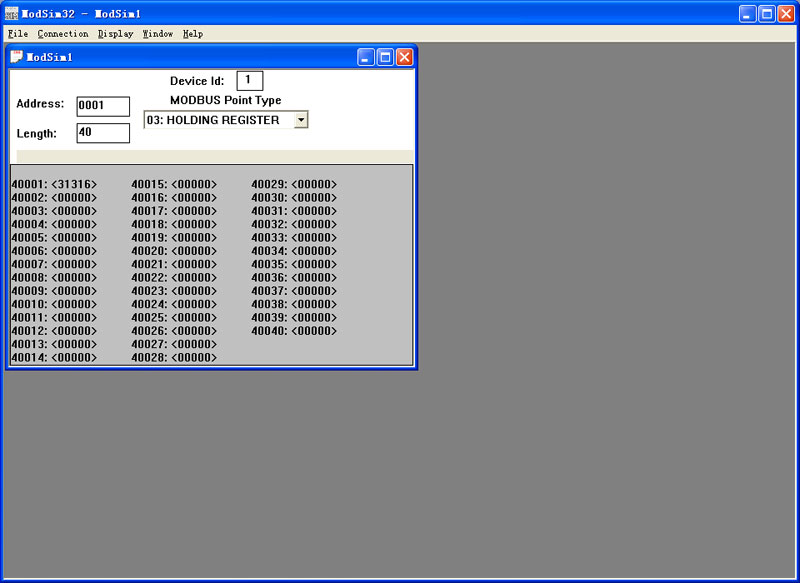Select register 40005 row

(54, 237)
